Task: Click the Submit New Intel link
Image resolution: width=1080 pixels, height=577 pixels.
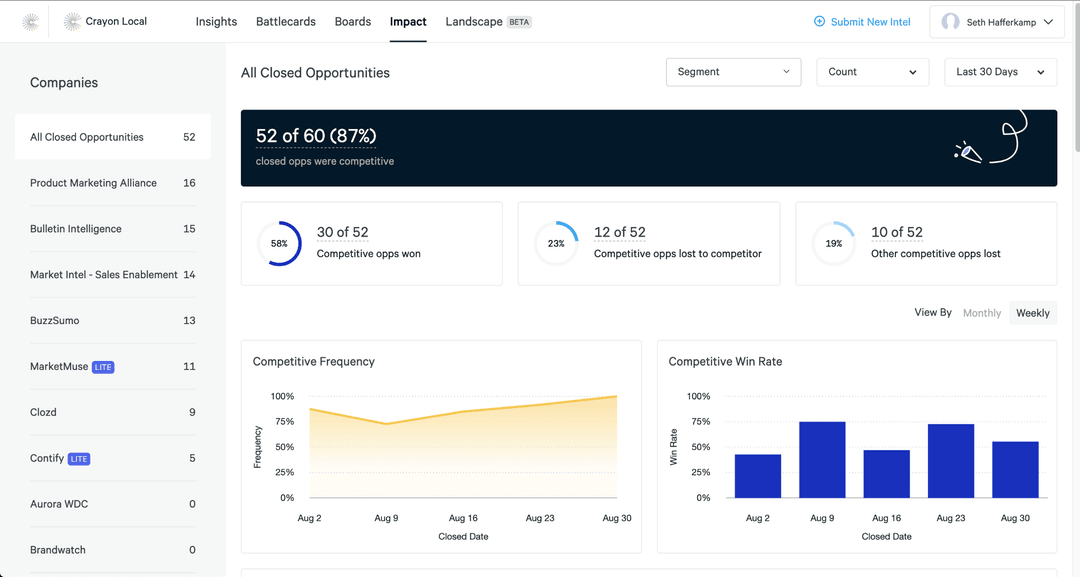Action: click(870, 21)
